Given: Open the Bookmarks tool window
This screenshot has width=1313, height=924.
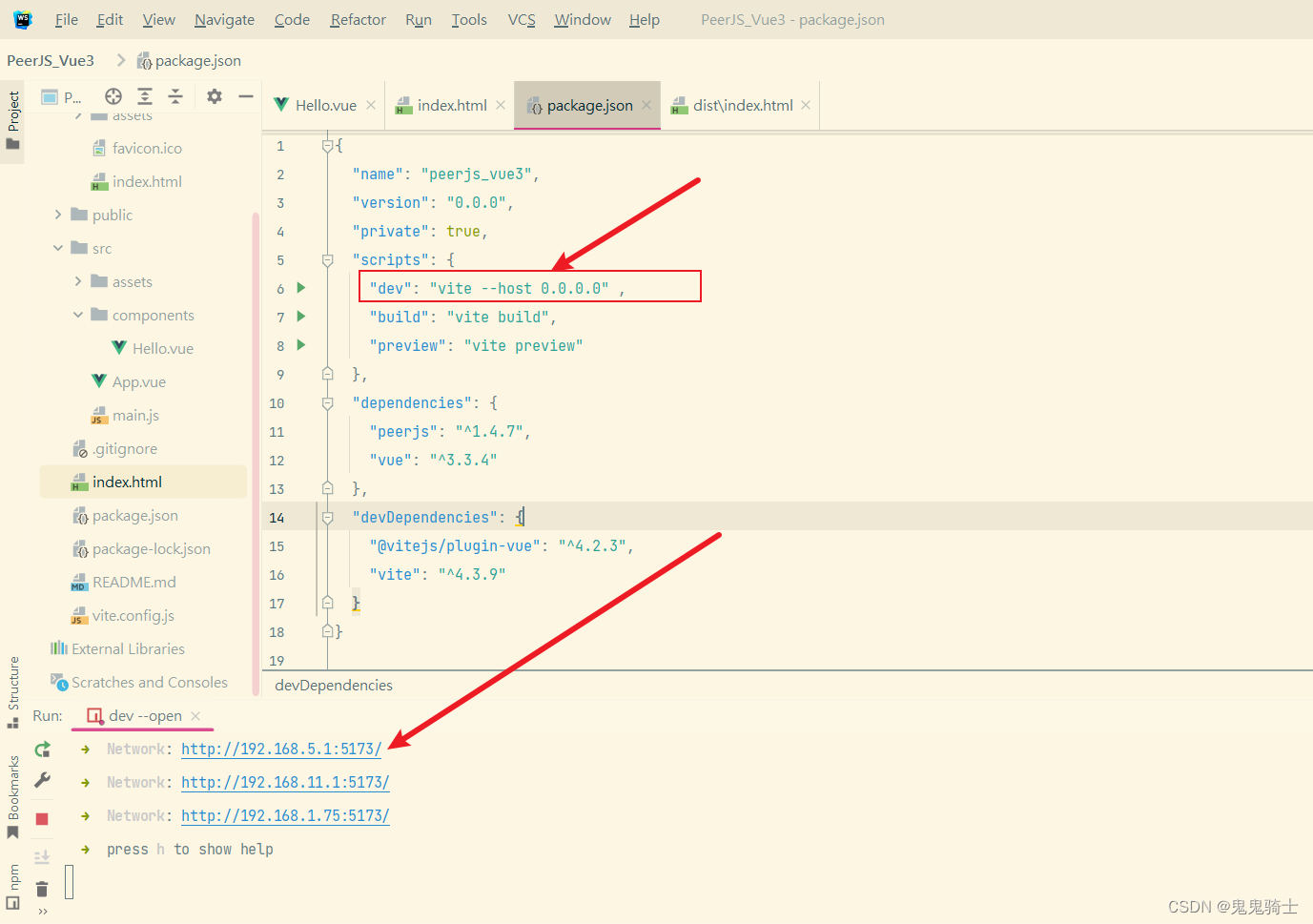Looking at the screenshot, I should tap(13, 797).
